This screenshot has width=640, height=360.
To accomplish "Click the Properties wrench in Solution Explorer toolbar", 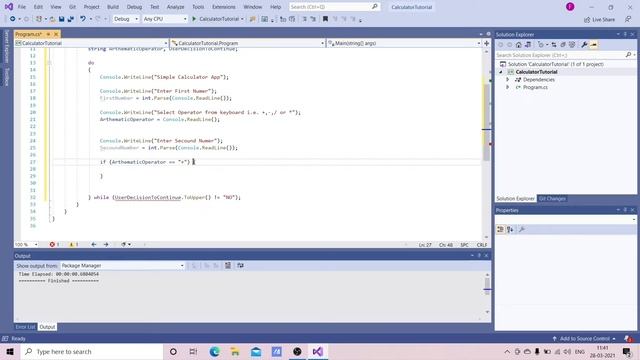I will [584, 45].
